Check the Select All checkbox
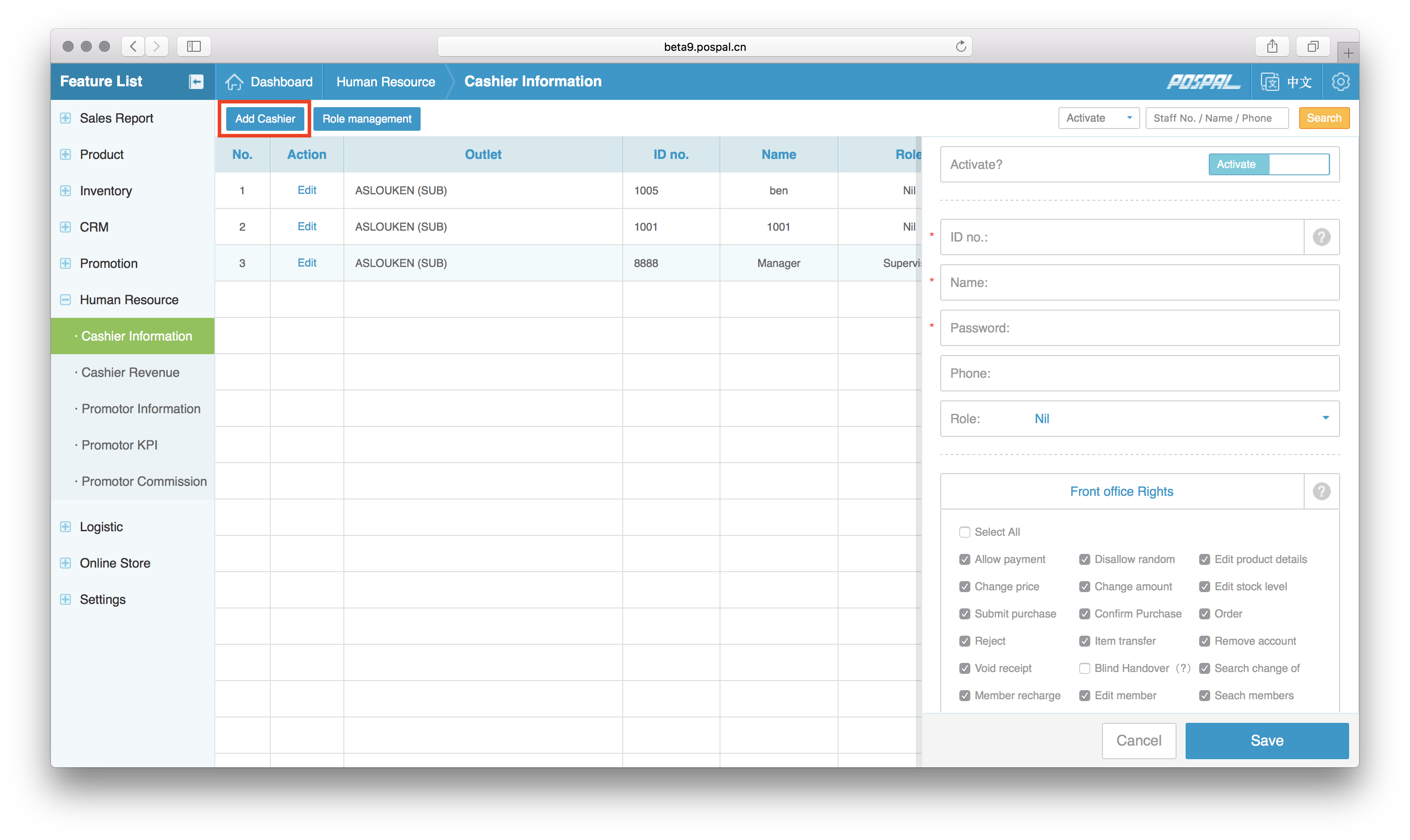Viewport: 1410px width, 840px height. tap(964, 532)
